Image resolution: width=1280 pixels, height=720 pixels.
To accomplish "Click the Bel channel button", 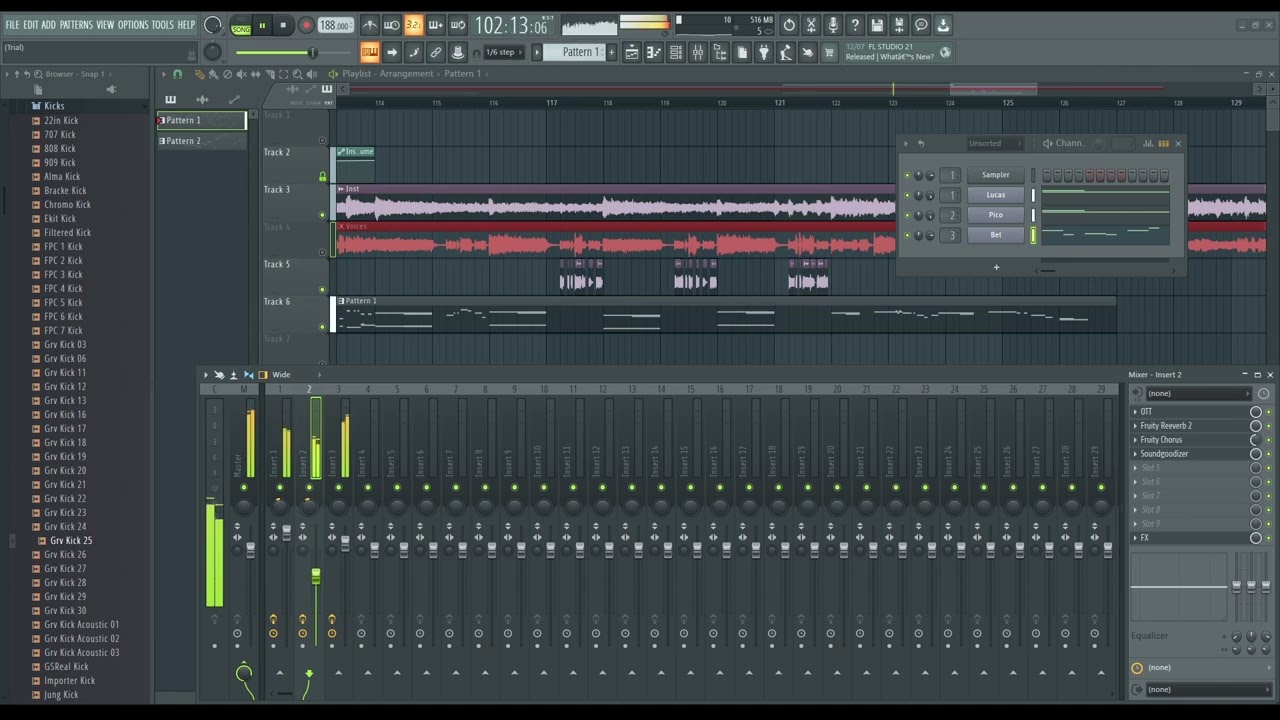I will point(995,235).
